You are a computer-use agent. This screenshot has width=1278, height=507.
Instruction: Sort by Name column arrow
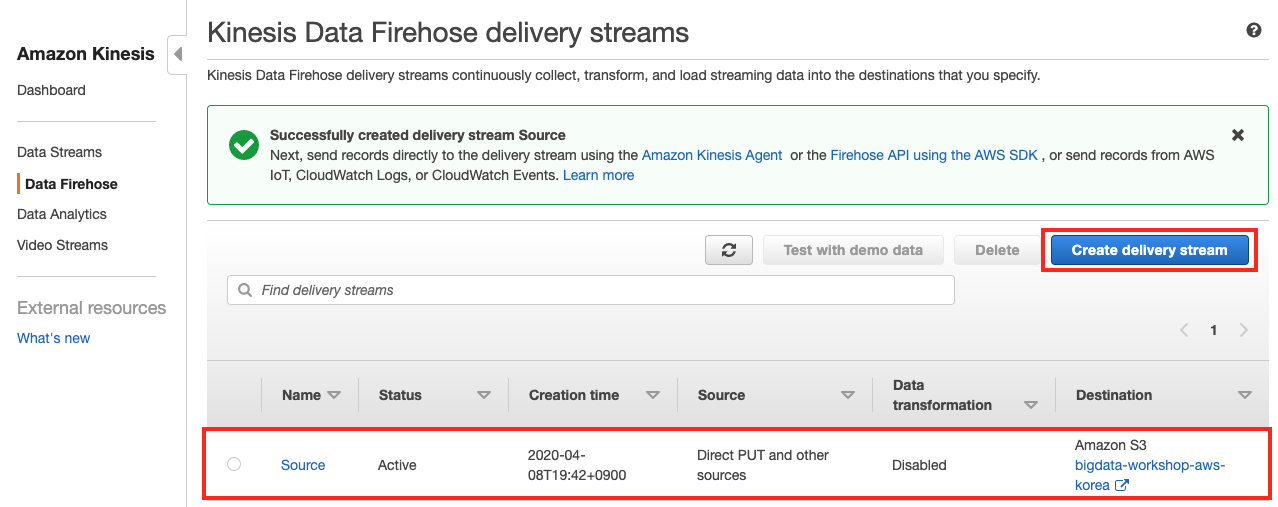pos(334,395)
